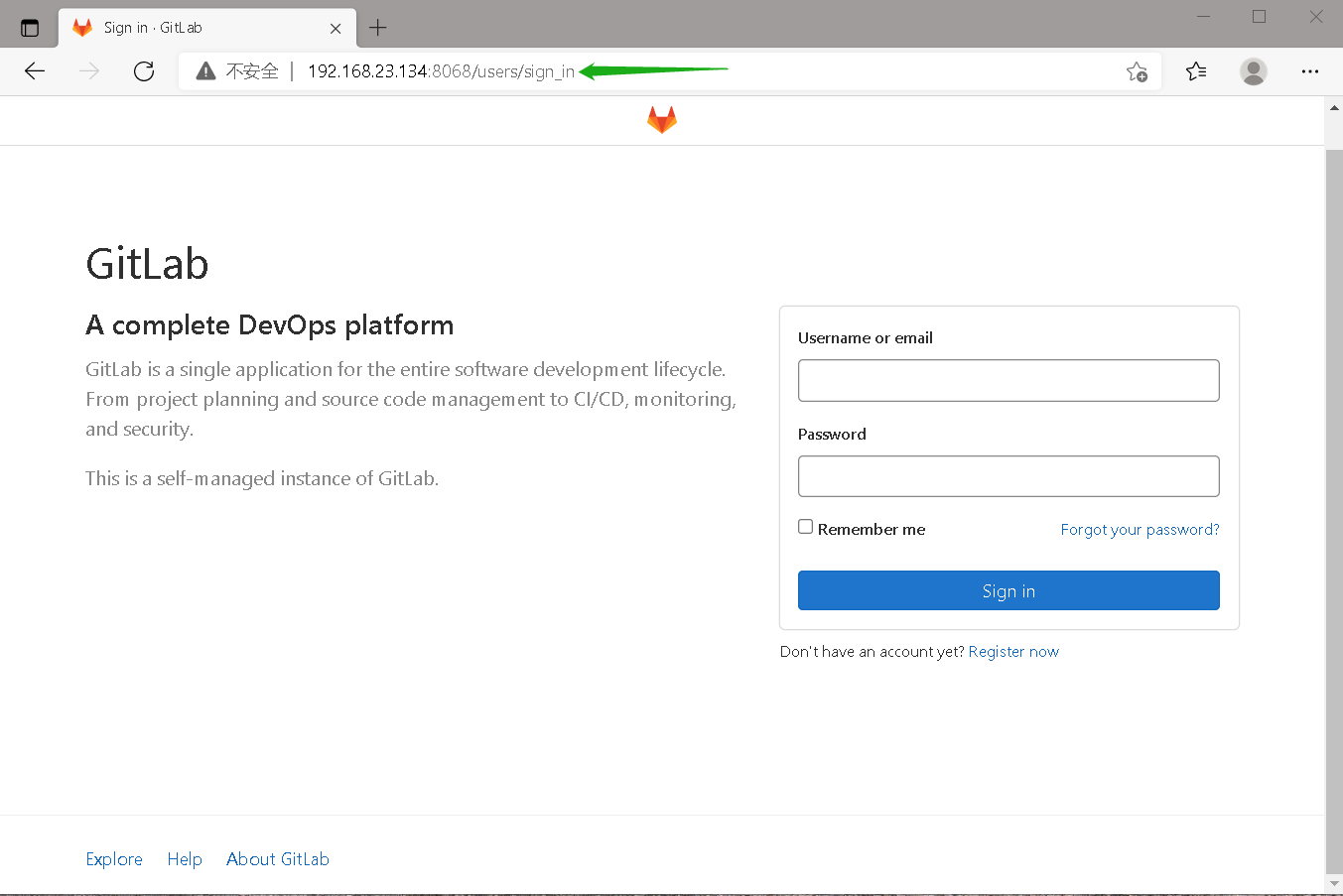Open the favorites list icon
This screenshot has width=1343, height=896.
point(1196,70)
